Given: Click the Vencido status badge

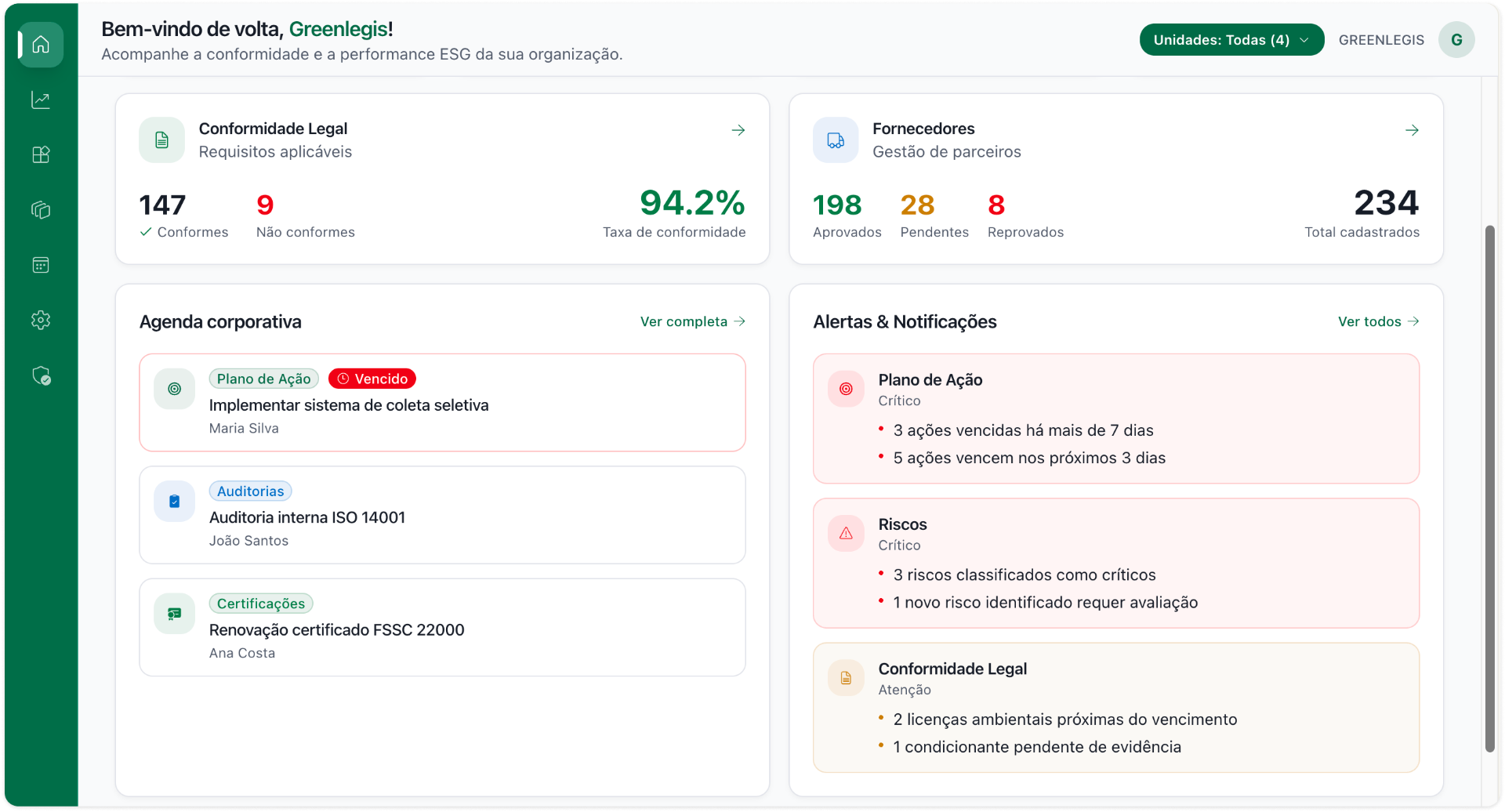Looking at the screenshot, I should click(372, 378).
